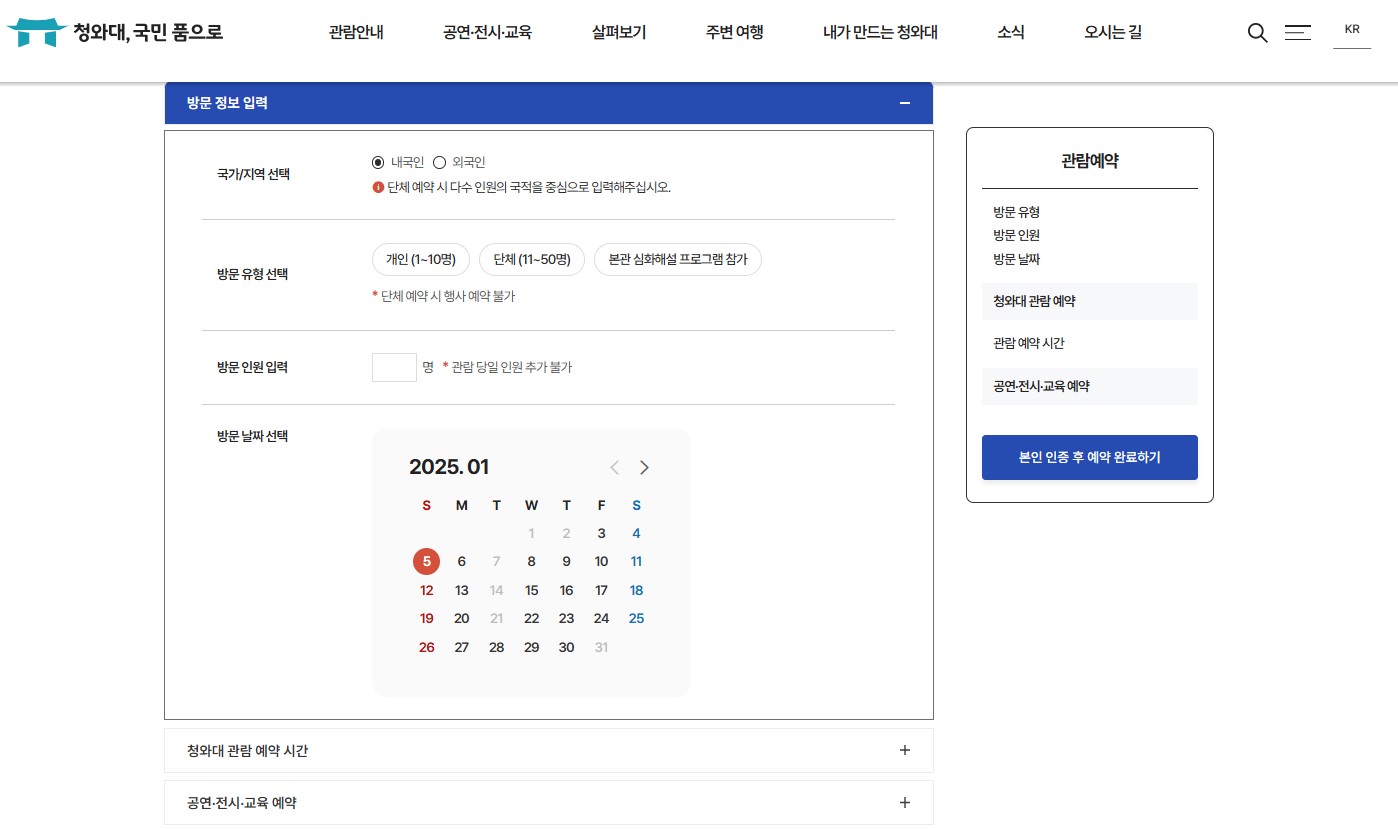Image resolution: width=1398 pixels, height=829 pixels.
Task: Select January 15 on the calendar
Action: (531, 590)
